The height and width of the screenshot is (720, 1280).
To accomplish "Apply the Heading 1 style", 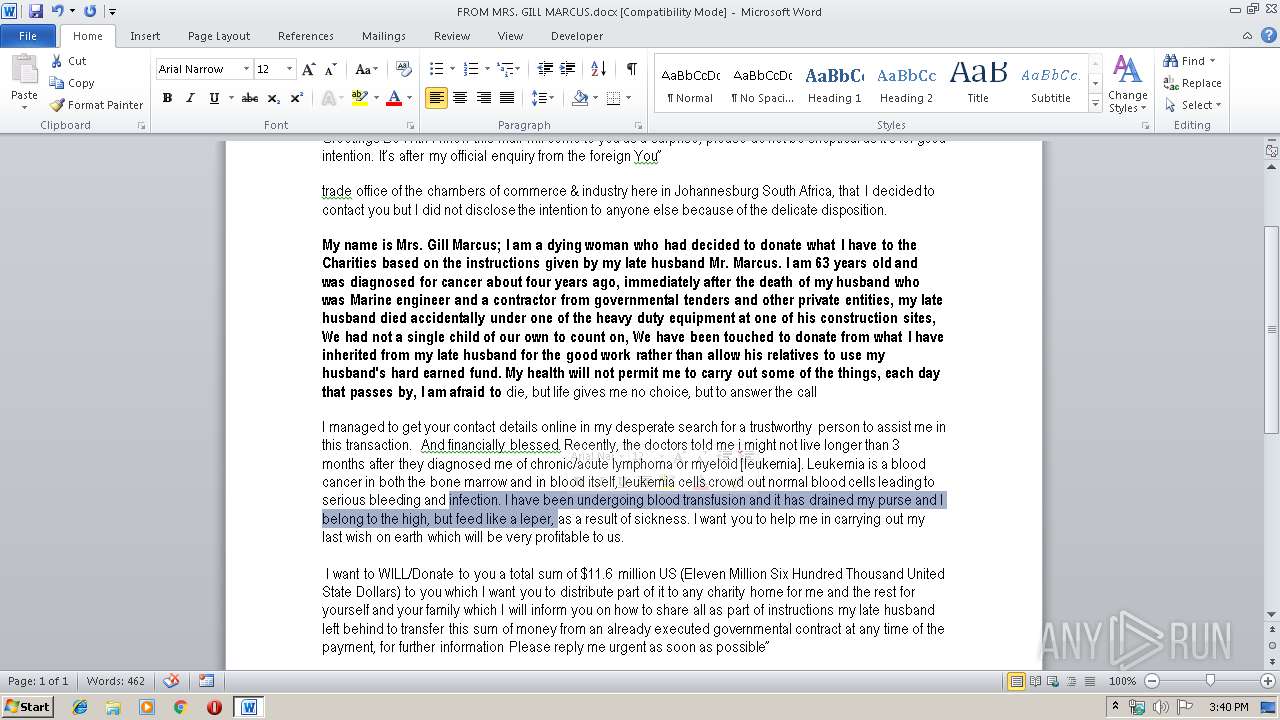I will pyautogui.click(x=835, y=84).
